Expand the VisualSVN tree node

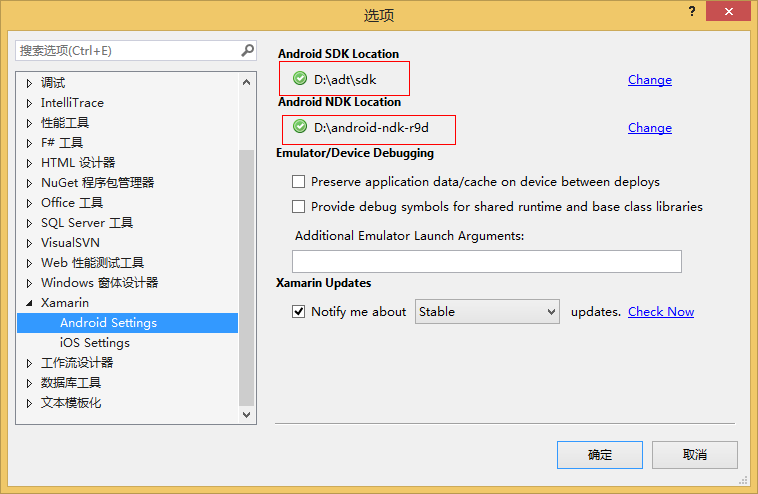click(29, 243)
